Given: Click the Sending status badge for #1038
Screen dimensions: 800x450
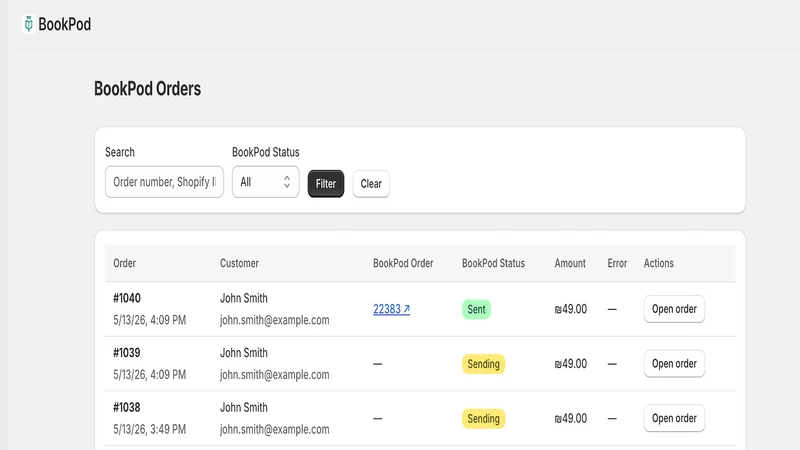Looking at the screenshot, I should [x=483, y=418].
